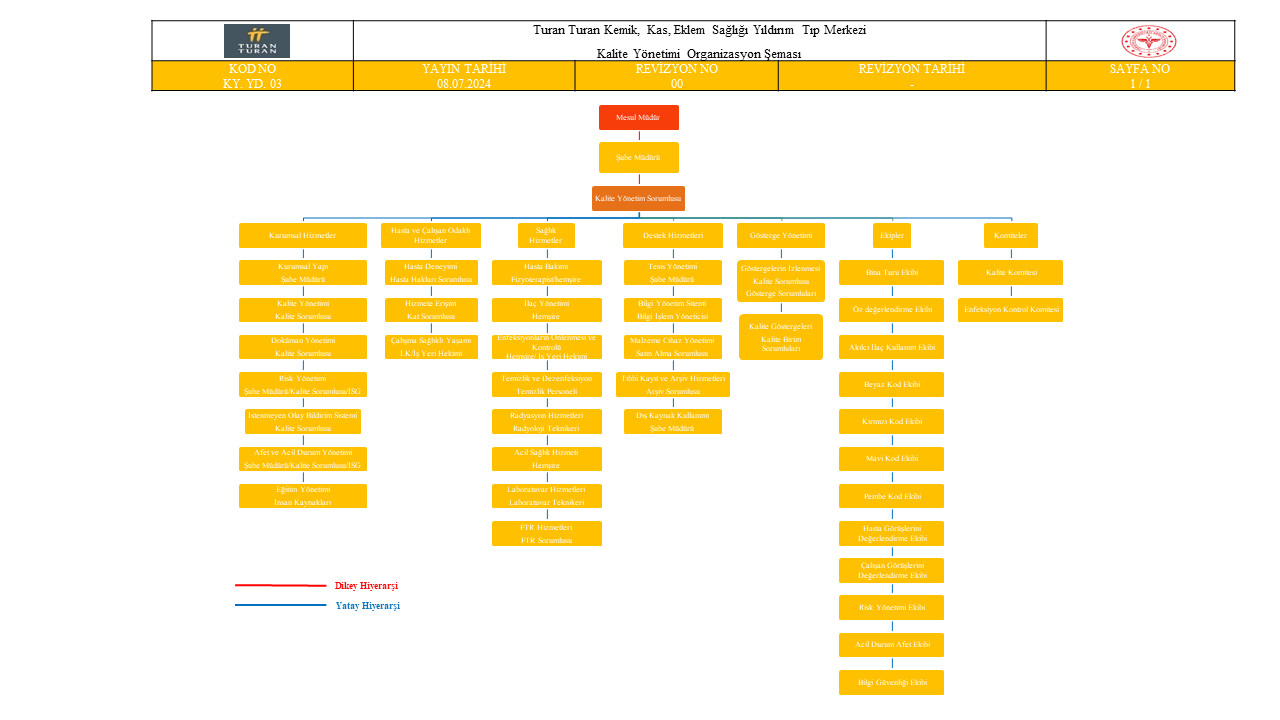1280x720 pixels.
Task: Click the Turan Turan logo
Action: coord(256,41)
